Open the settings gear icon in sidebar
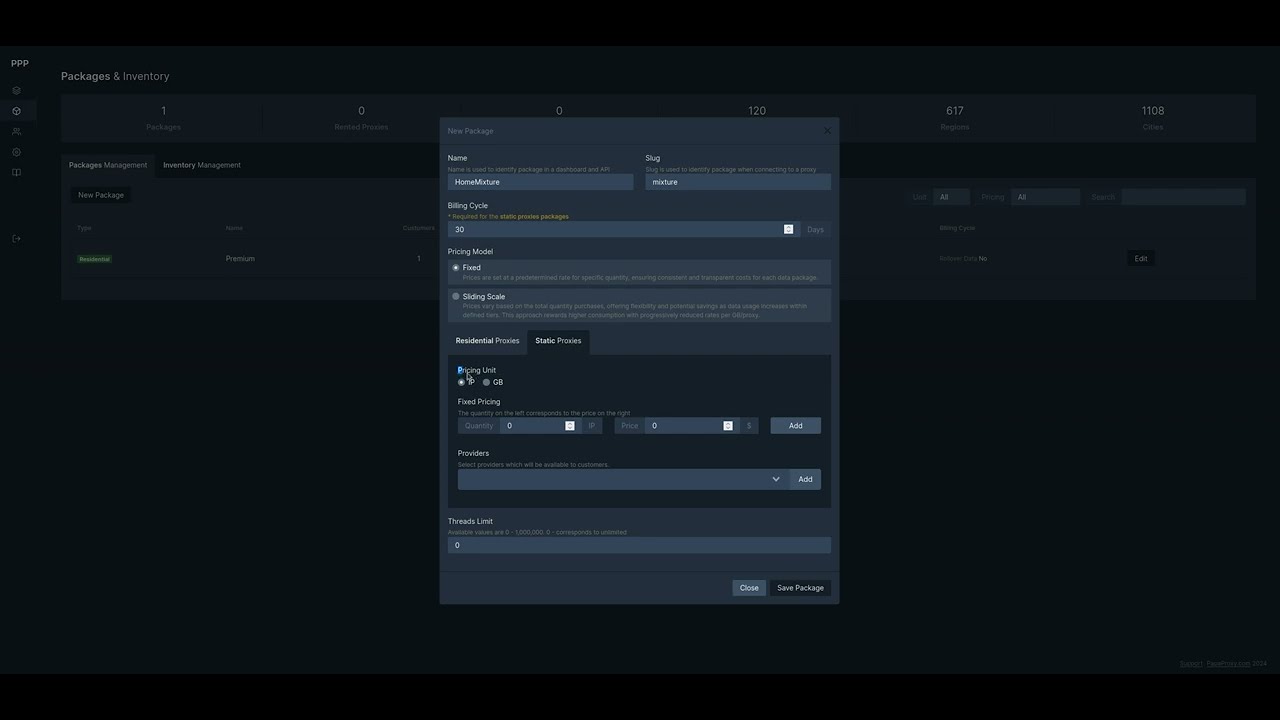1280x720 pixels. click(x=16, y=152)
